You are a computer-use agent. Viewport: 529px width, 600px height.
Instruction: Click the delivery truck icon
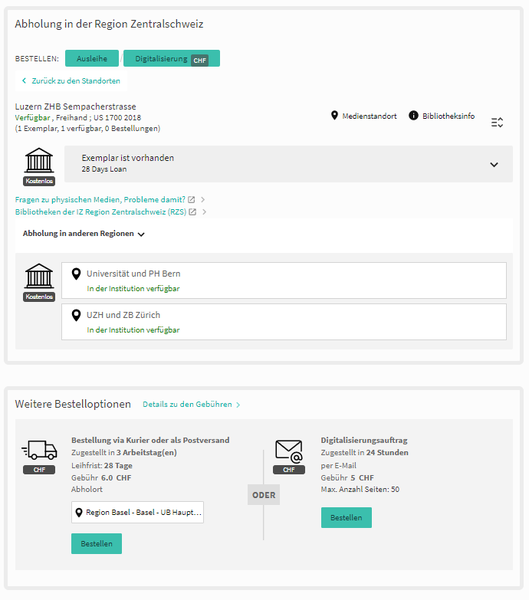click(x=39, y=450)
